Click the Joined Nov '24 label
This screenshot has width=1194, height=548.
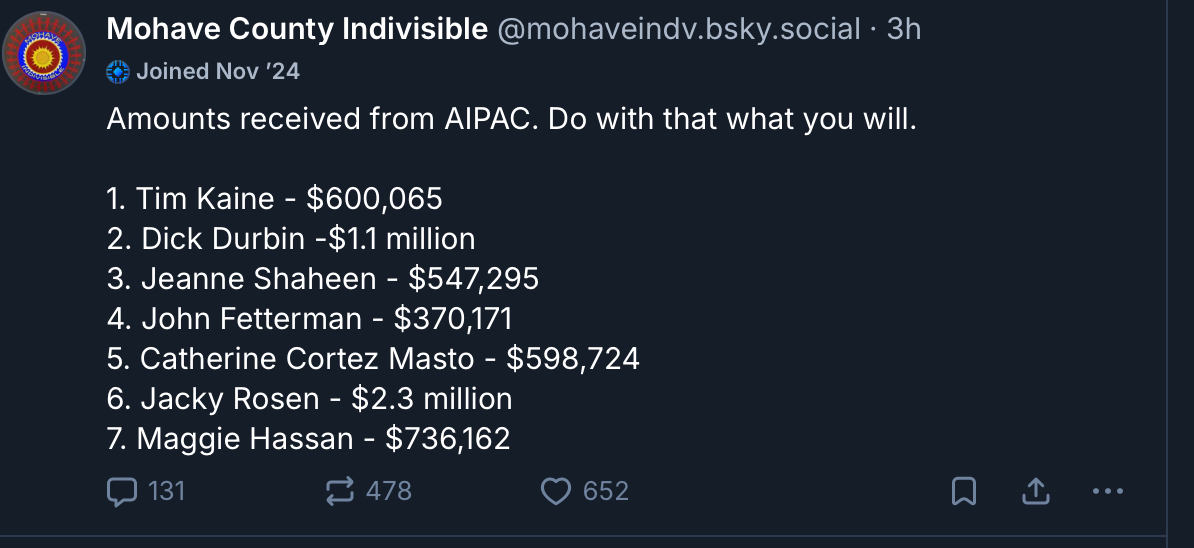(217, 71)
